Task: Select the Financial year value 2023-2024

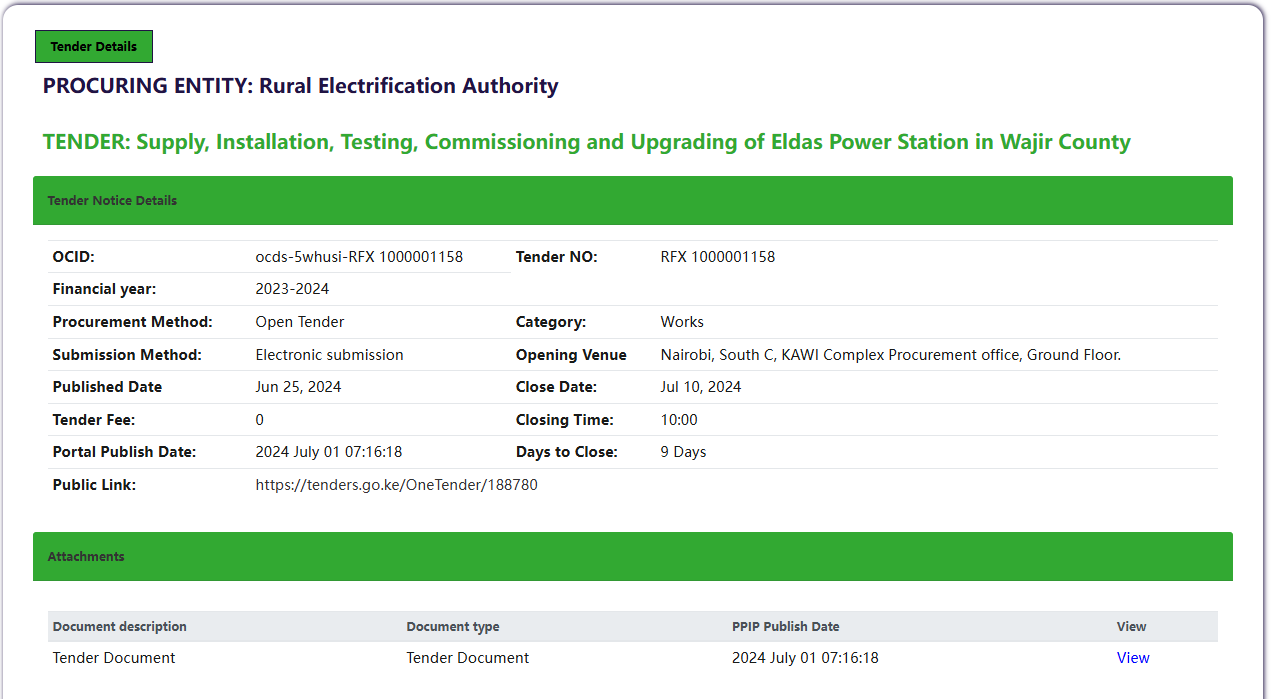Action: (293, 289)
